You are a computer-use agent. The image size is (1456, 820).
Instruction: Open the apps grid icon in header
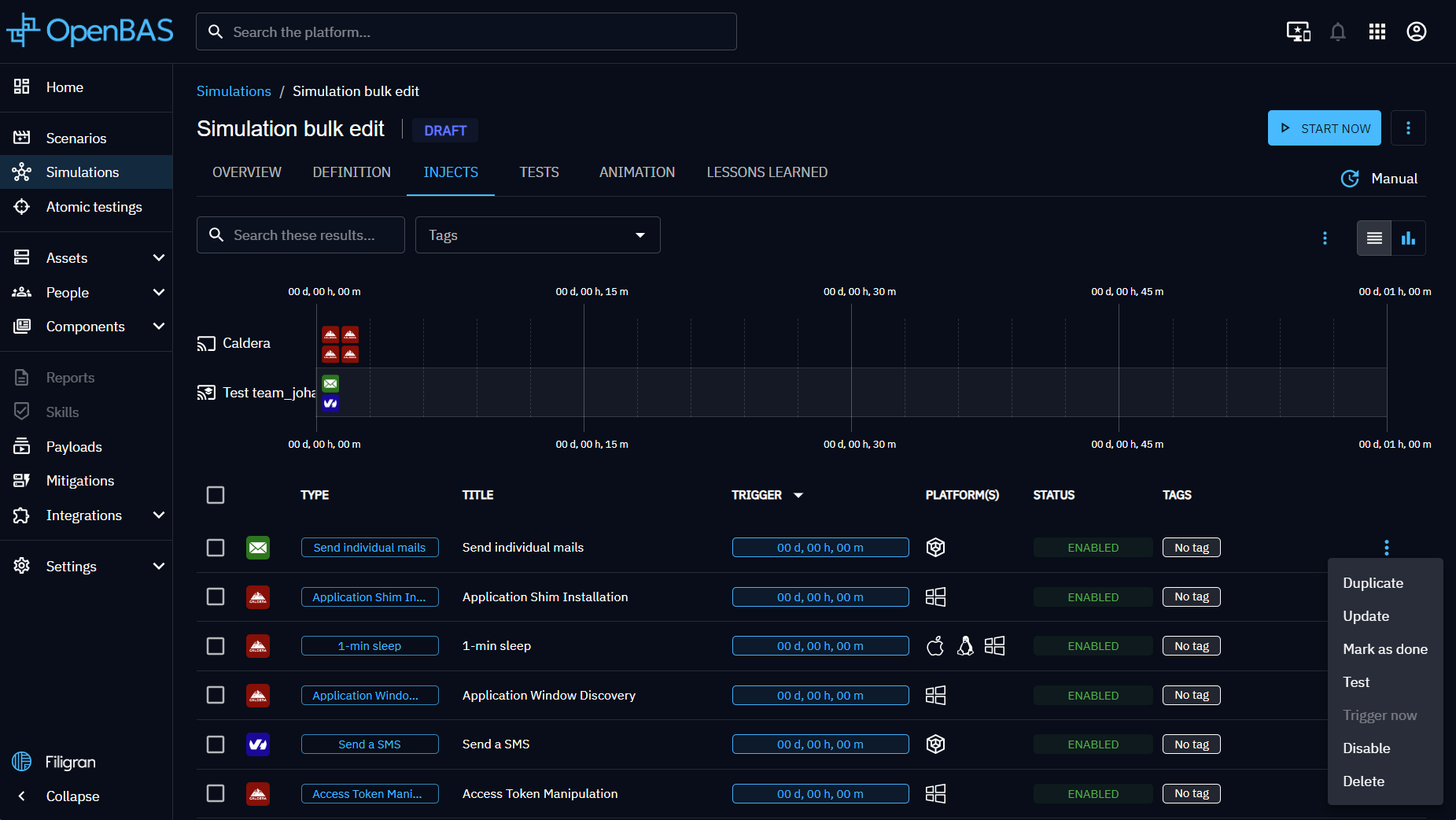pos(1377,31)
